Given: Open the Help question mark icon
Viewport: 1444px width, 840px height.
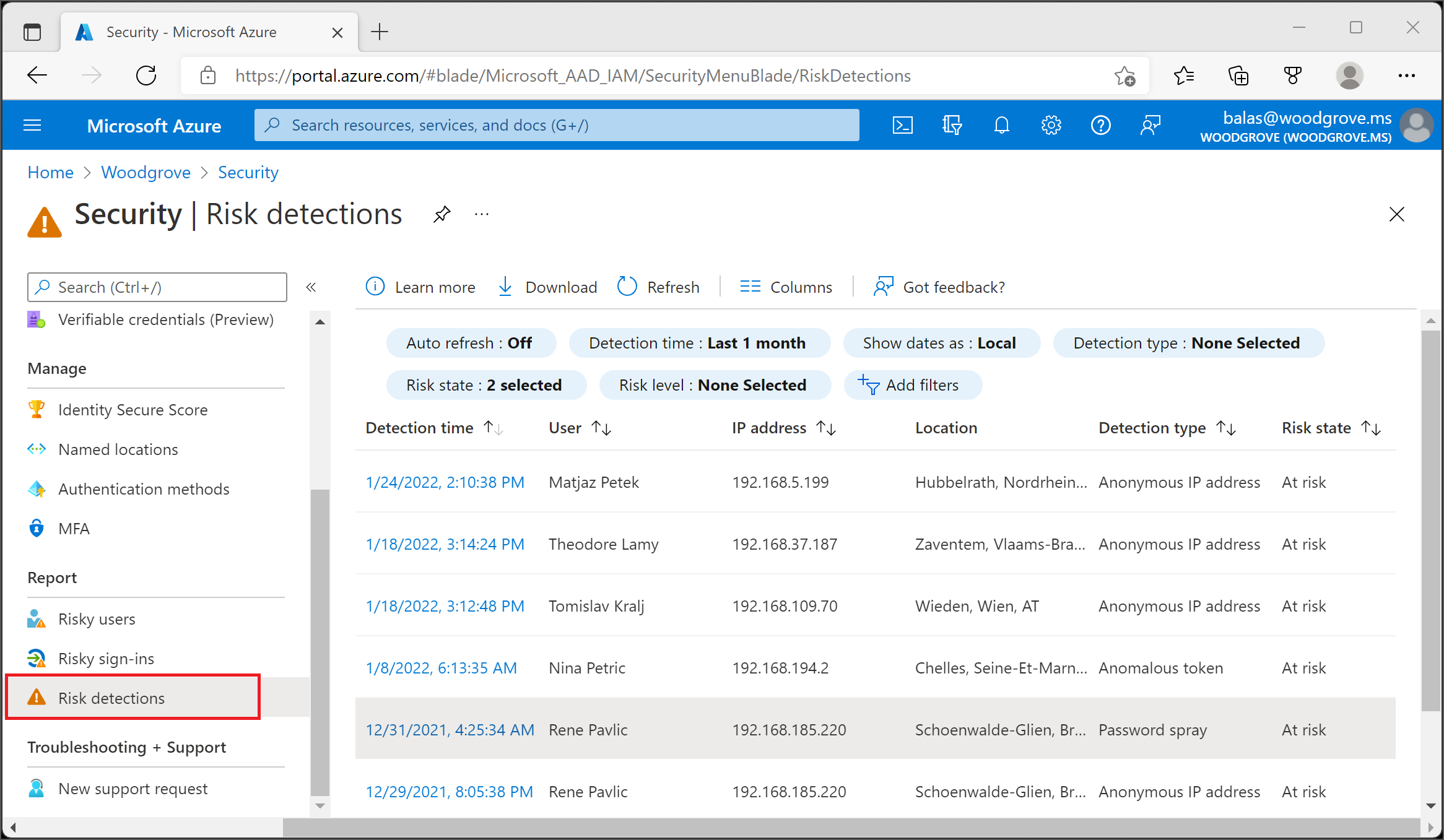Looking at the screenshot, I should pos(1100,126).
